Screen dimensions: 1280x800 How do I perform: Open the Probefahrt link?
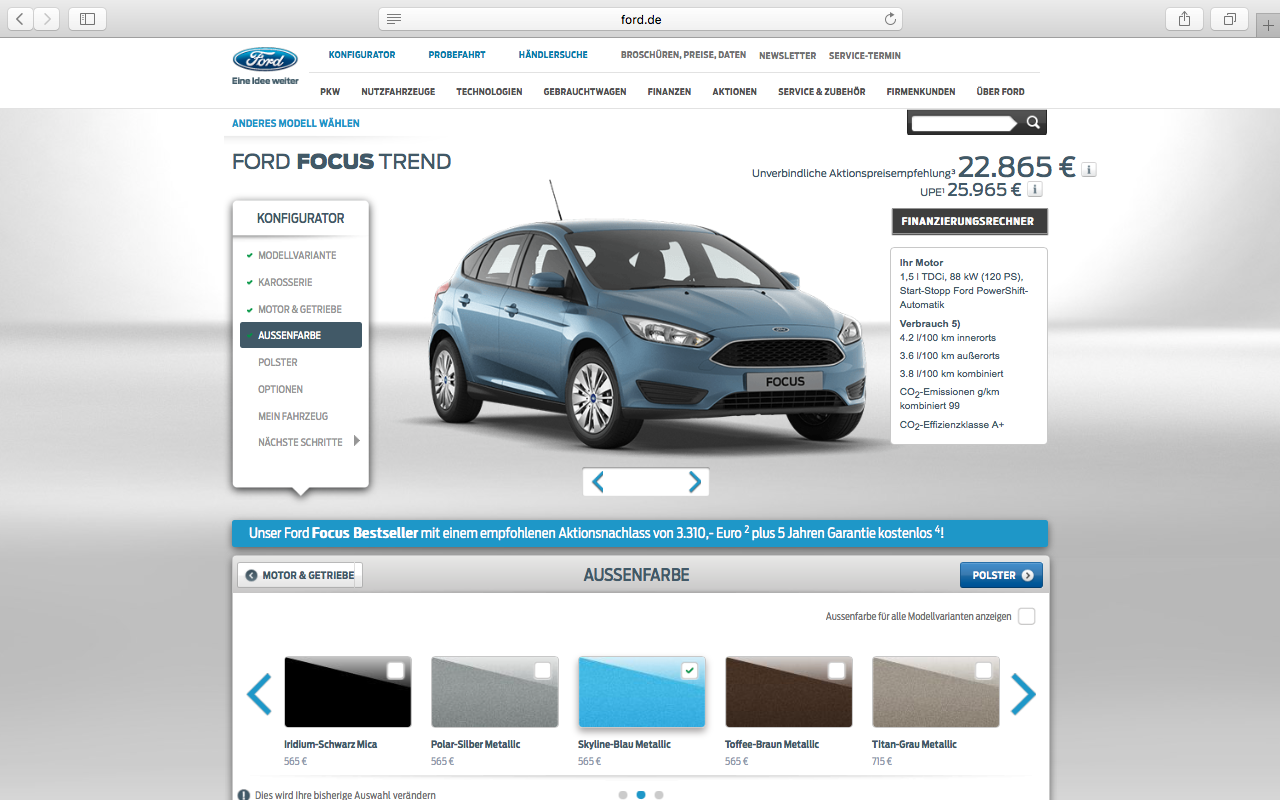click(457, 55)
